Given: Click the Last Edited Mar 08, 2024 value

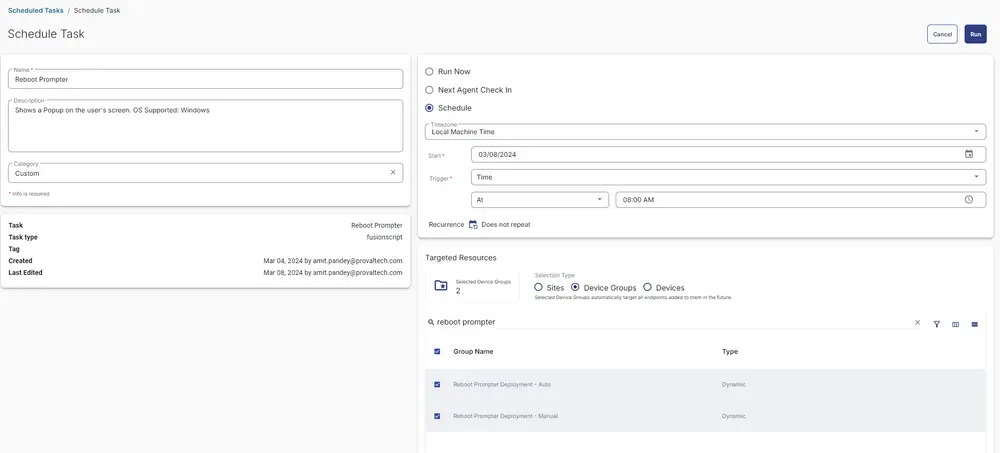Looking at the screenshot, I should click(x=333, y=272).
